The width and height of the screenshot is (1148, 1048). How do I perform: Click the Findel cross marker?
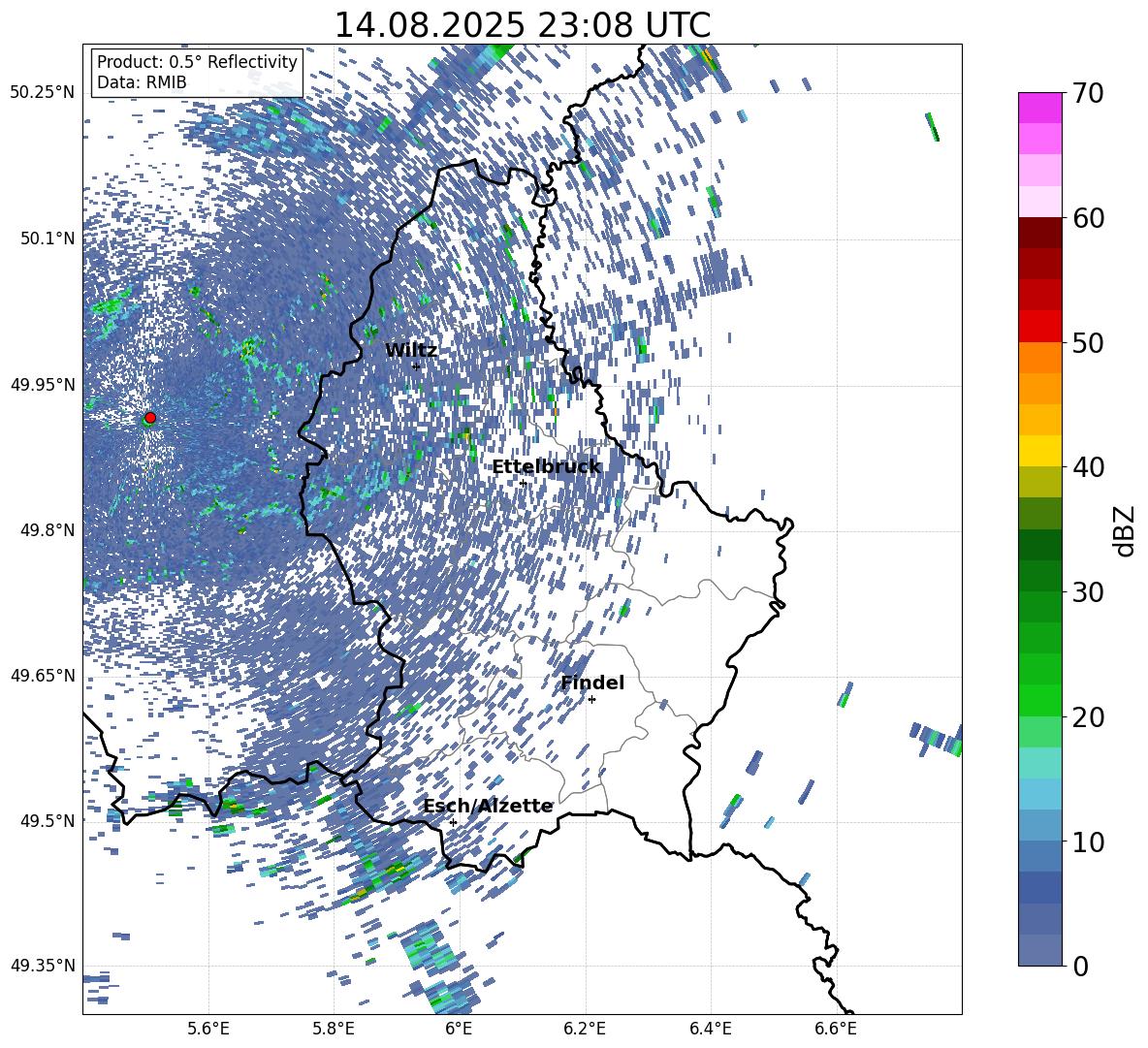[591, 700]
